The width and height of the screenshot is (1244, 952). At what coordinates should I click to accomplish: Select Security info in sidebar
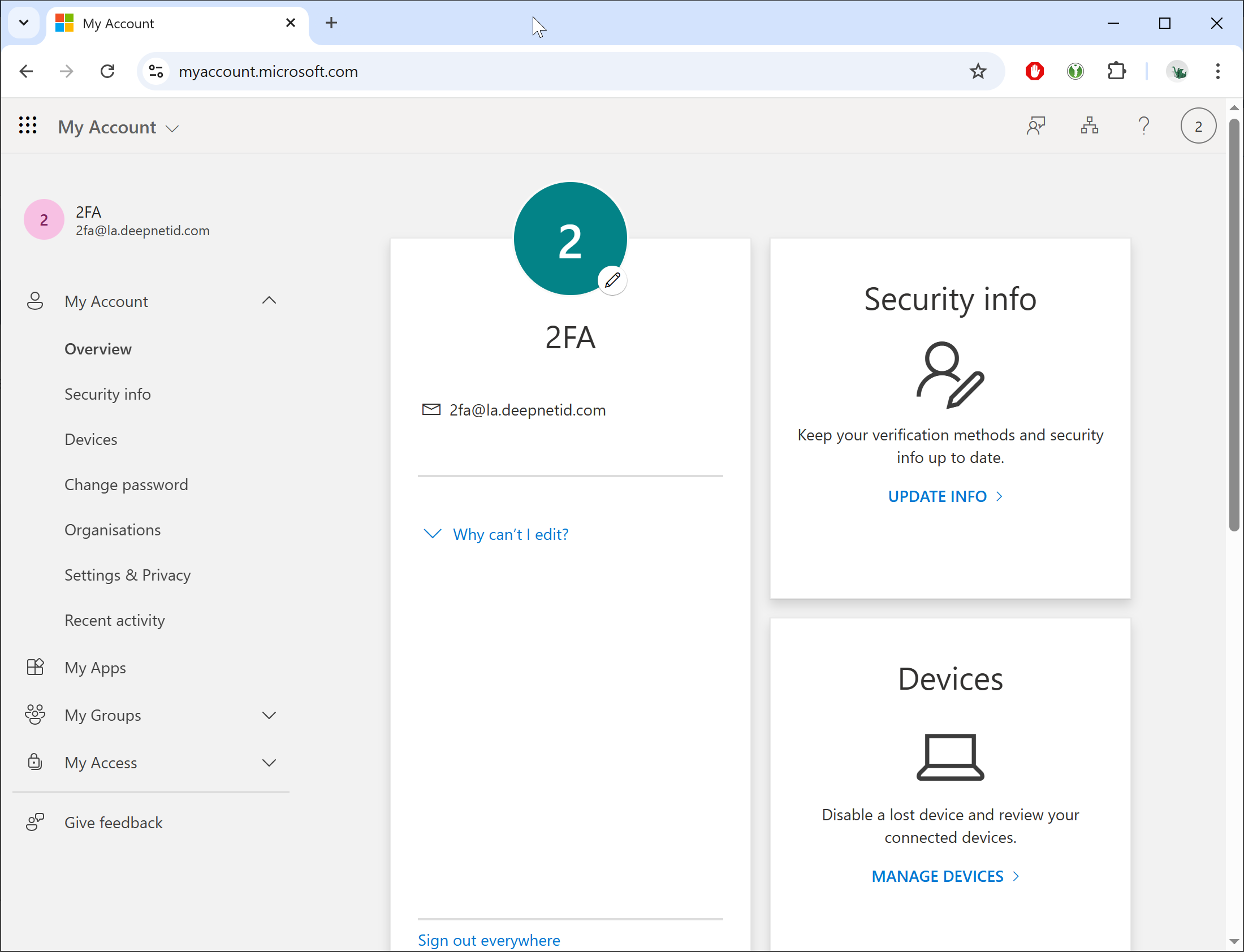[107, 395]
